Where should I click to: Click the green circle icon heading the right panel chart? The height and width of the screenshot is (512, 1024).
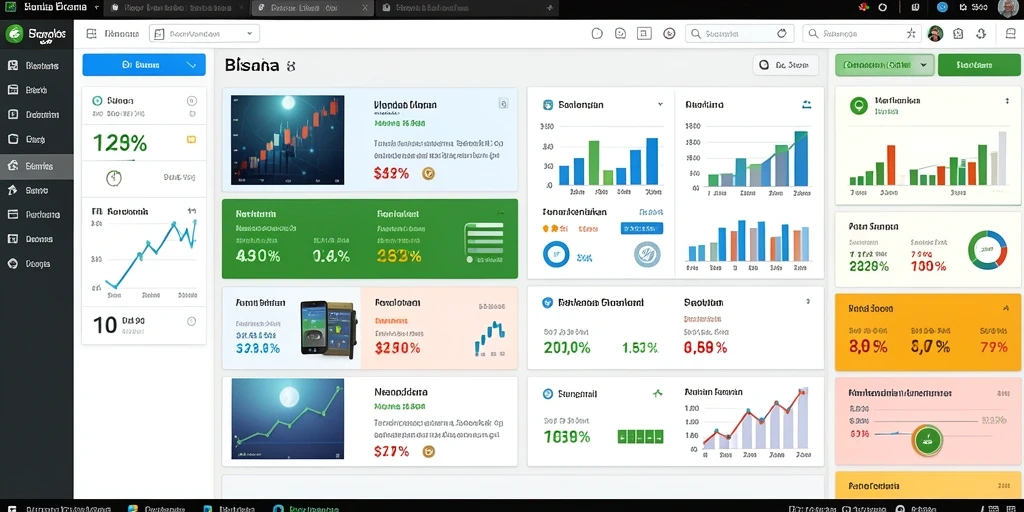[x=858, y=105]
